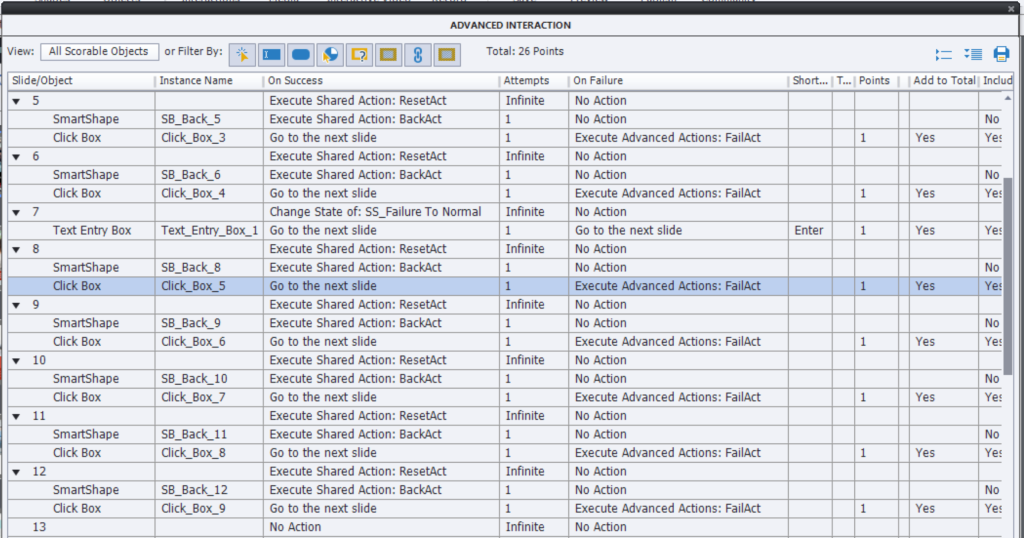Collapse the slide 5 group
Image resolution: width=1024 pixels, height=538 pixels.
point(16,101)
